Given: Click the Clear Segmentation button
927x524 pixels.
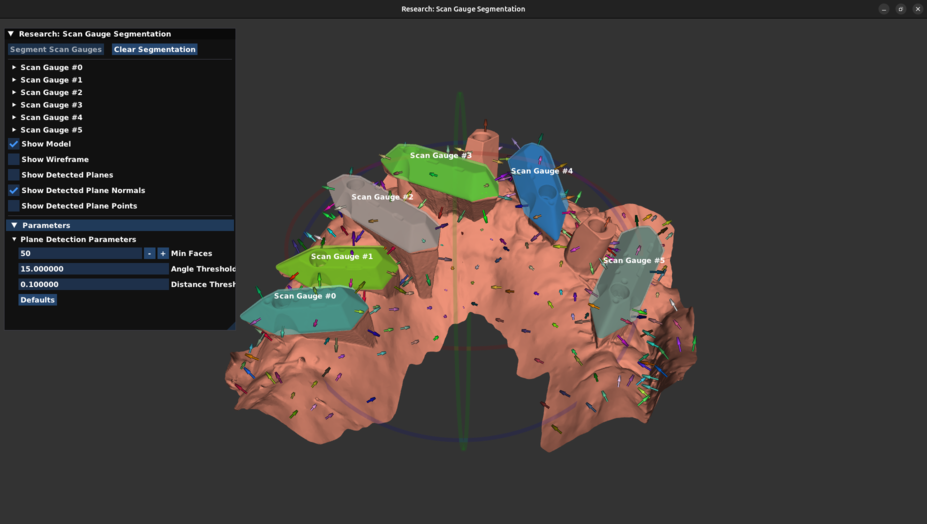Looking at the screenshot, I should pyautogui.click(x=154, y=49).
